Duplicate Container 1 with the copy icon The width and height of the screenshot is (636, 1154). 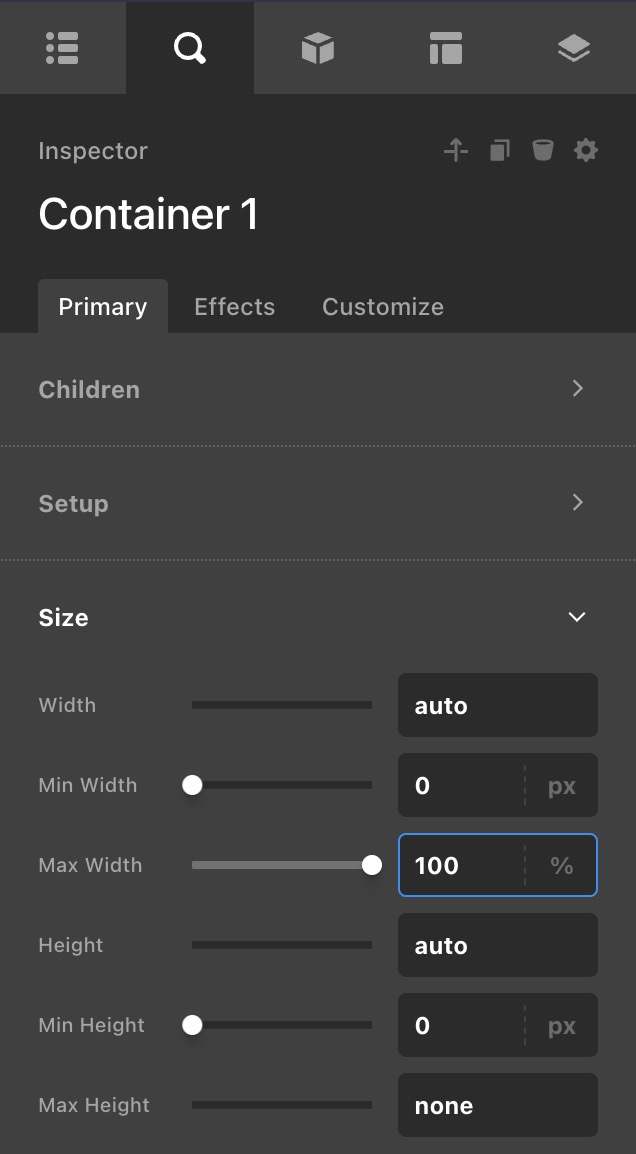coord(499,151)
